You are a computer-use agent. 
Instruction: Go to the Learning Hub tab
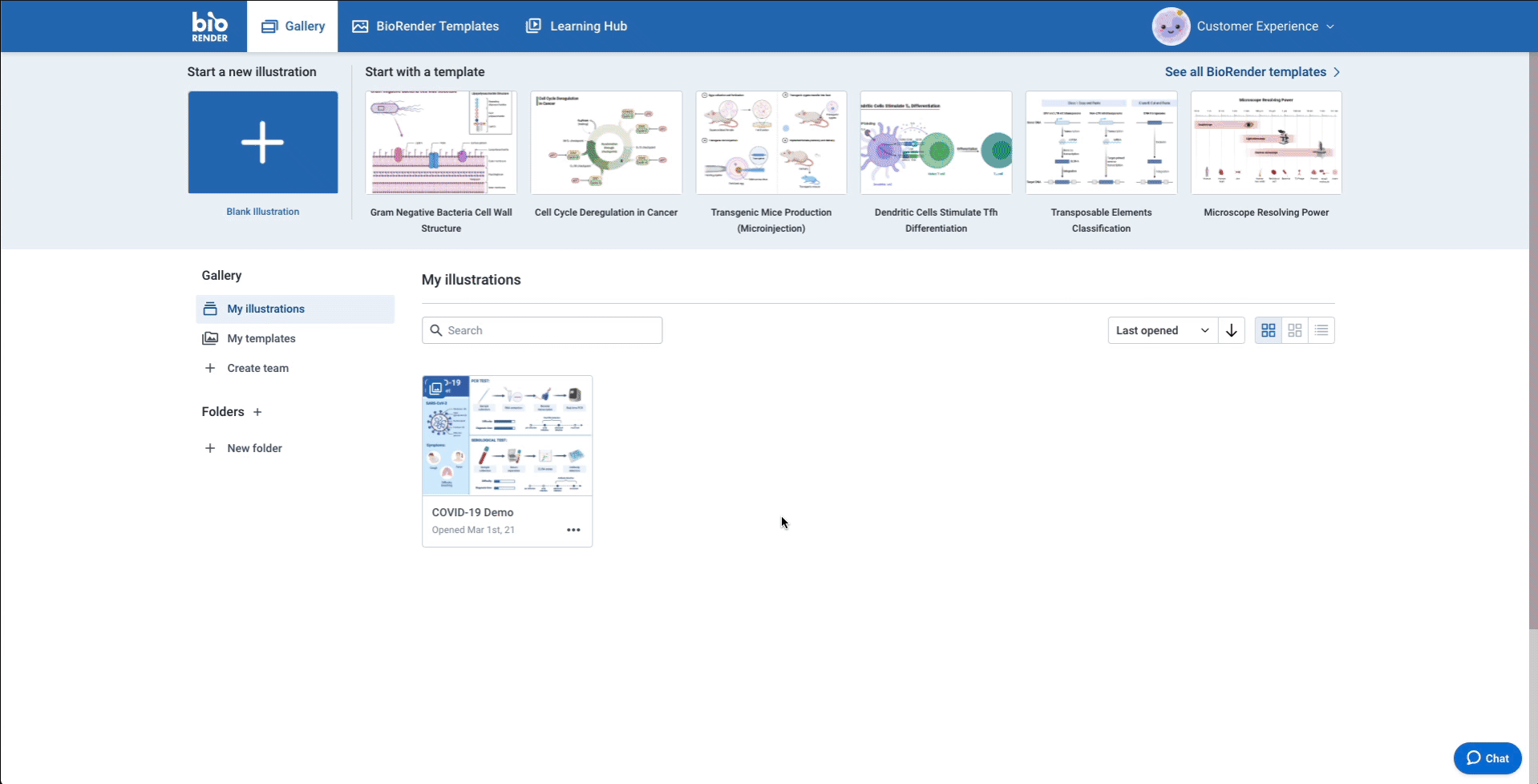pyautogui.click(x=577, y=26)
